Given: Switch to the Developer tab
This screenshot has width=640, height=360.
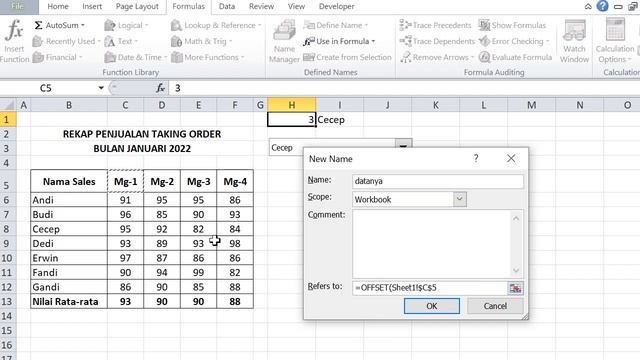Looking at the screenshot, I should pyautogui.click(x=337, y=7).
